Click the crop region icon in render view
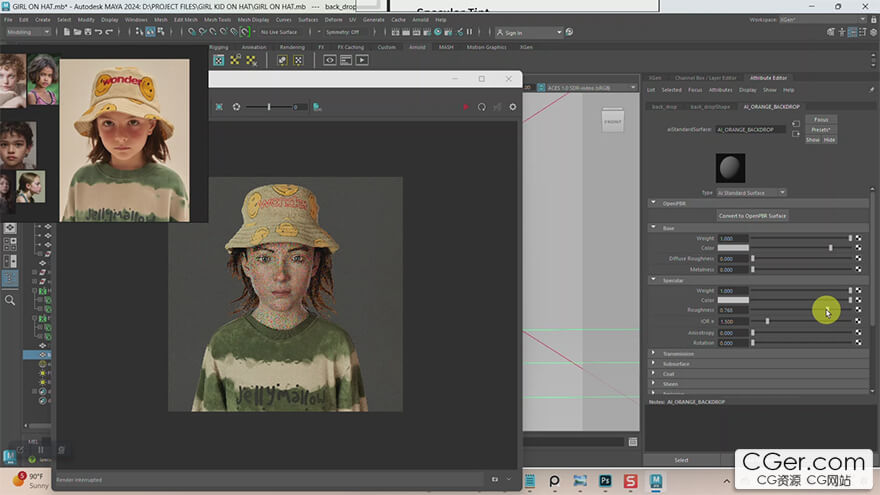This screenshot has height=495, width=880. pos(219,107)
